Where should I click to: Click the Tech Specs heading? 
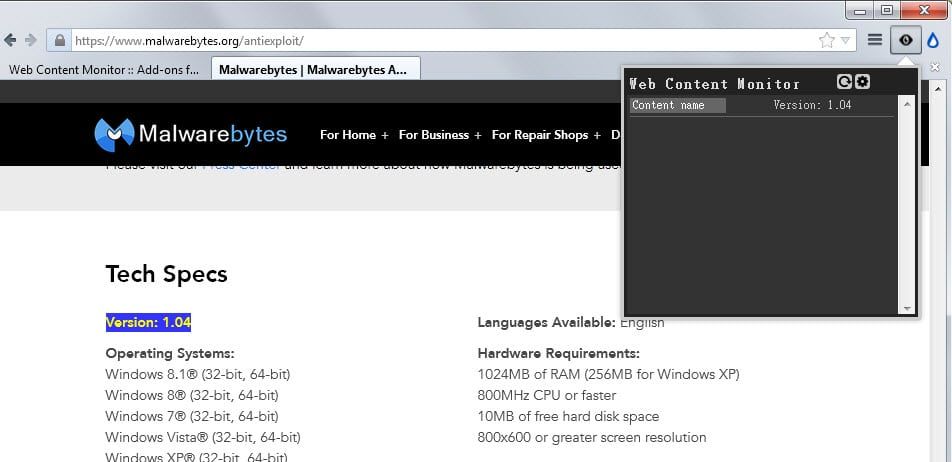point(166,274)
